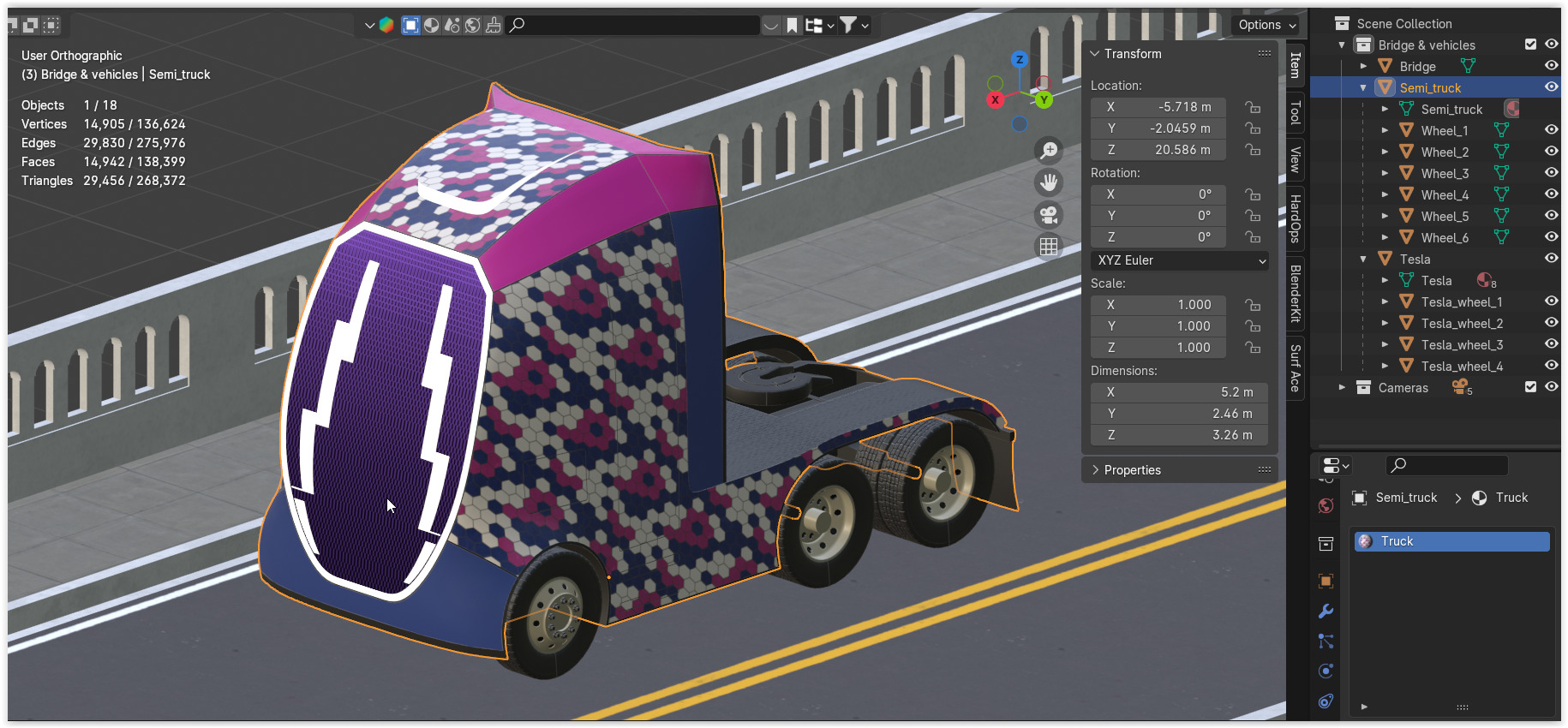Open XYZ Euler rotation mode dropdown
The width and height of the screenshot is (1568, 728).
click(x=1180, y=260)
